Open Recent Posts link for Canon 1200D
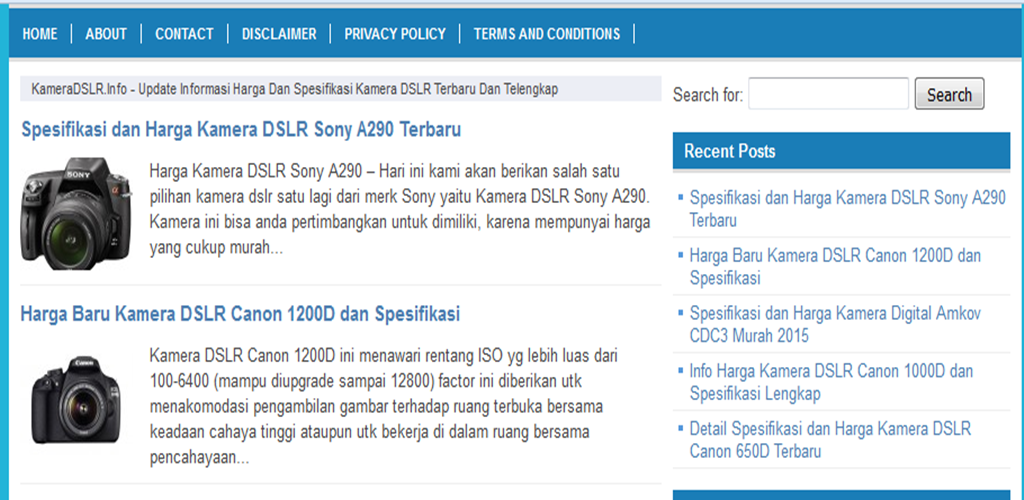The image size is (1024, 500). 835,266
